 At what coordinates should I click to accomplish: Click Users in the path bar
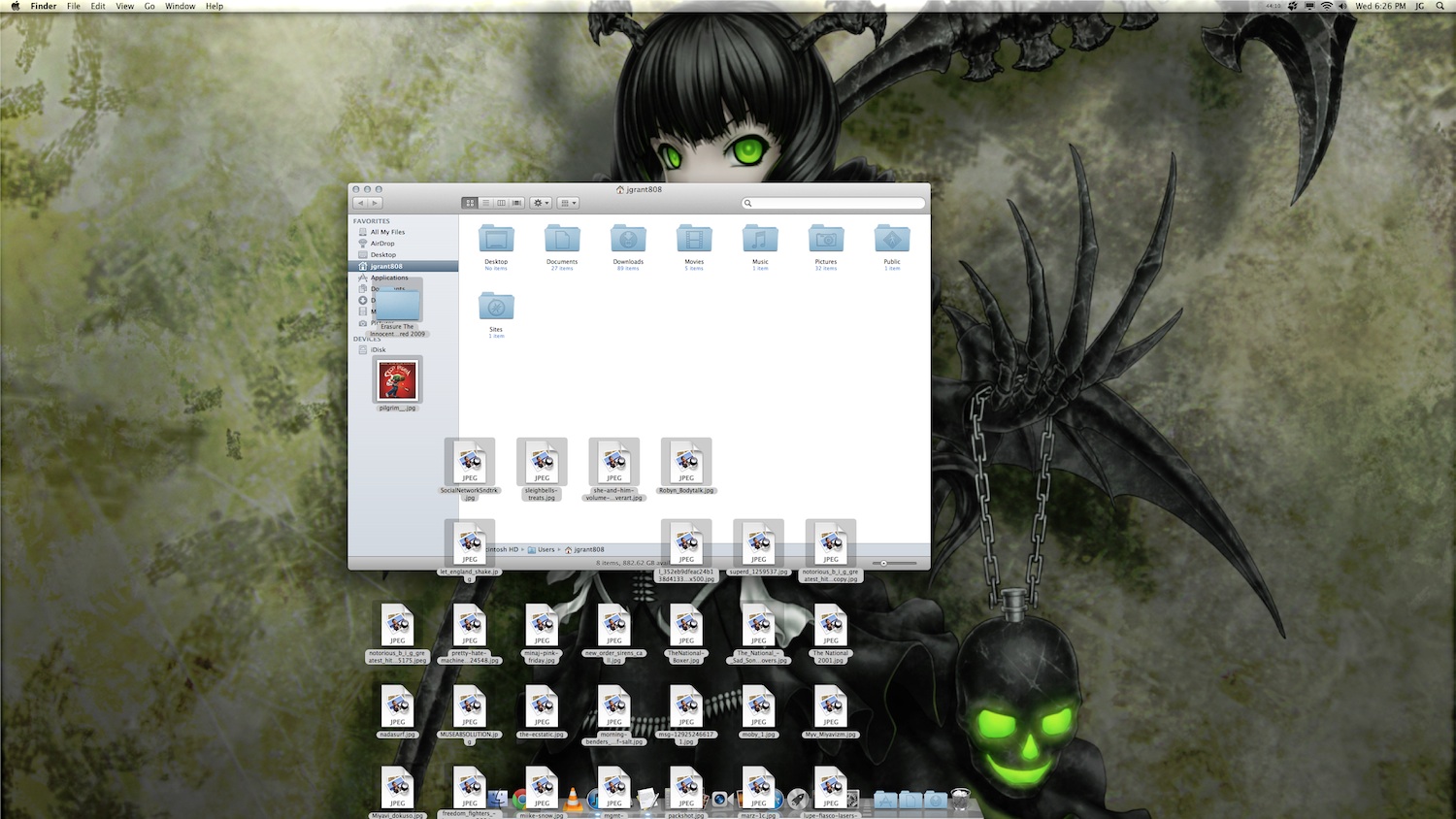tap(542, 549)
